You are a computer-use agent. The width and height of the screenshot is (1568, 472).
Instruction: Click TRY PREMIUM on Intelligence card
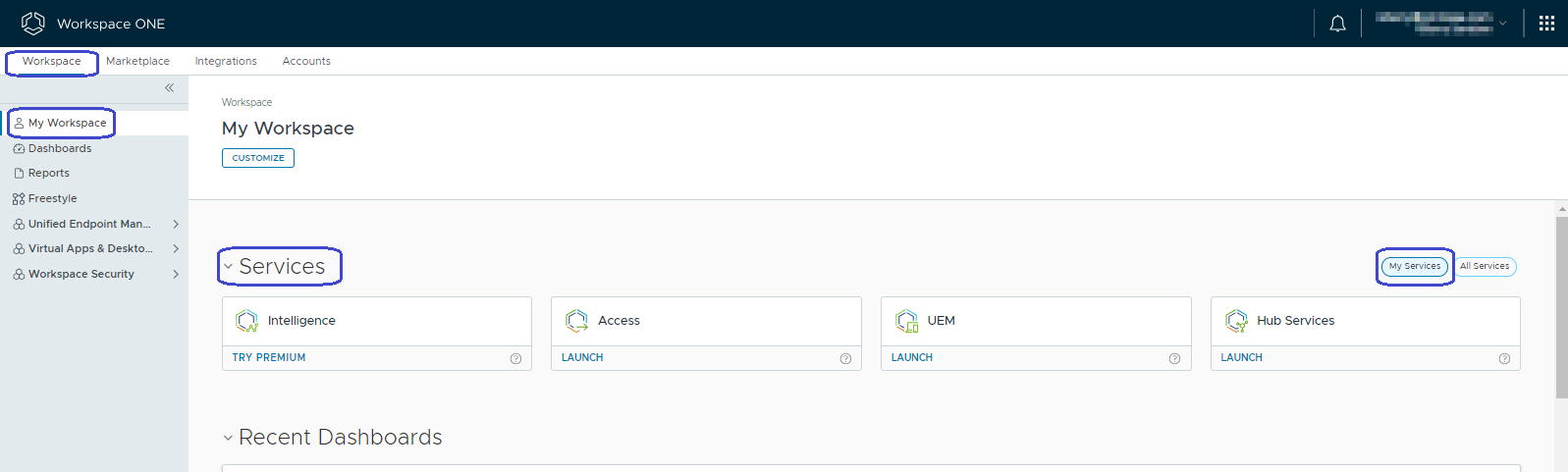pos(269,358)
